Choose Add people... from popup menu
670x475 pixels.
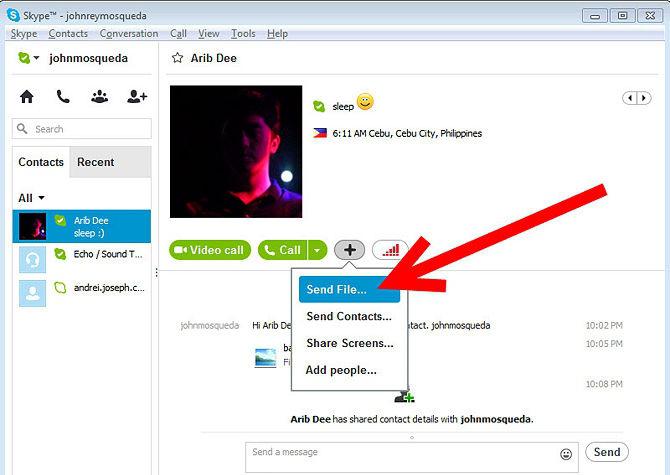click(349, 370)
